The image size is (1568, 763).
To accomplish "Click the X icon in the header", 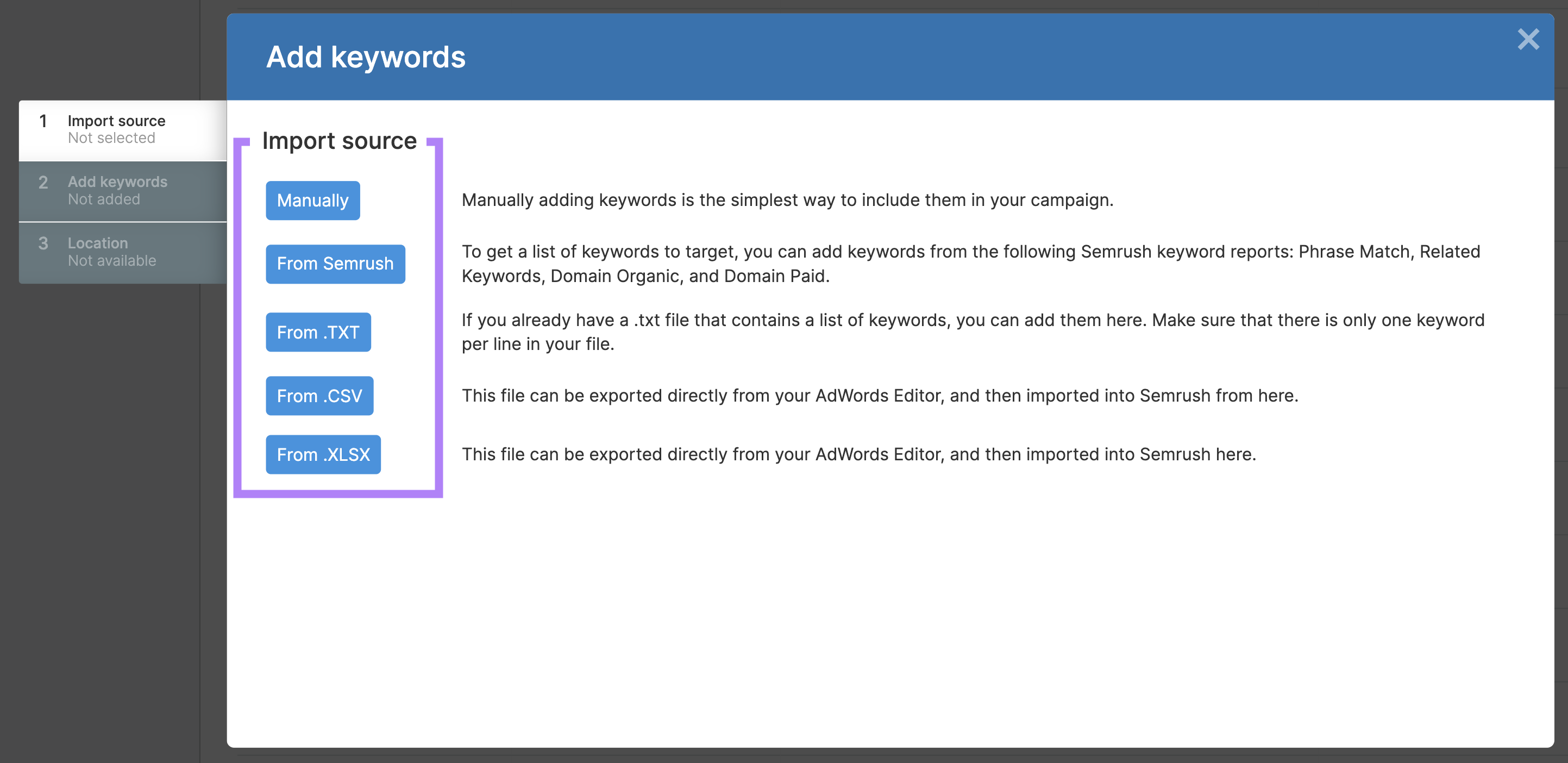I will [1528, 39].
